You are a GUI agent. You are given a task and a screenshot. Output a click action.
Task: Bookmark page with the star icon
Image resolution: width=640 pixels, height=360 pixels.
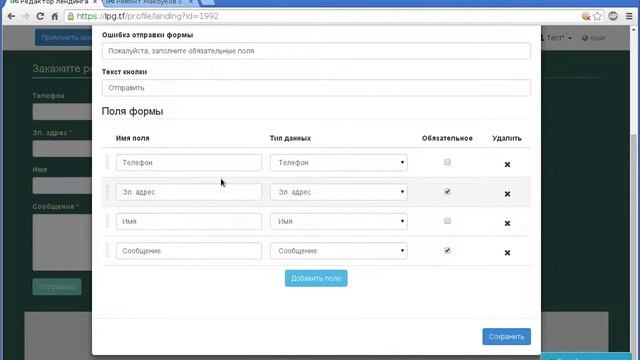(597, 16)
